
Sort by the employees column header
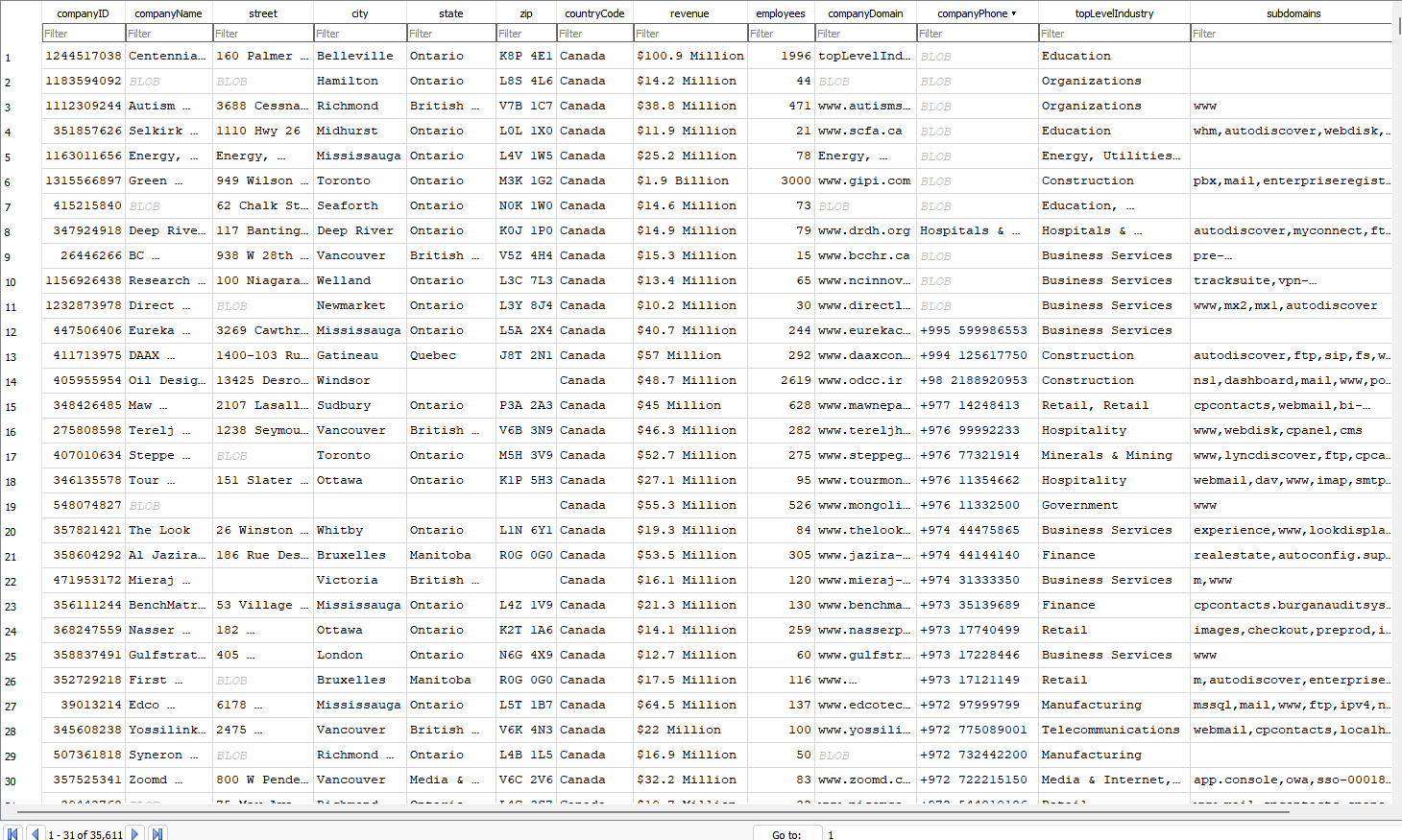(781, 13)
